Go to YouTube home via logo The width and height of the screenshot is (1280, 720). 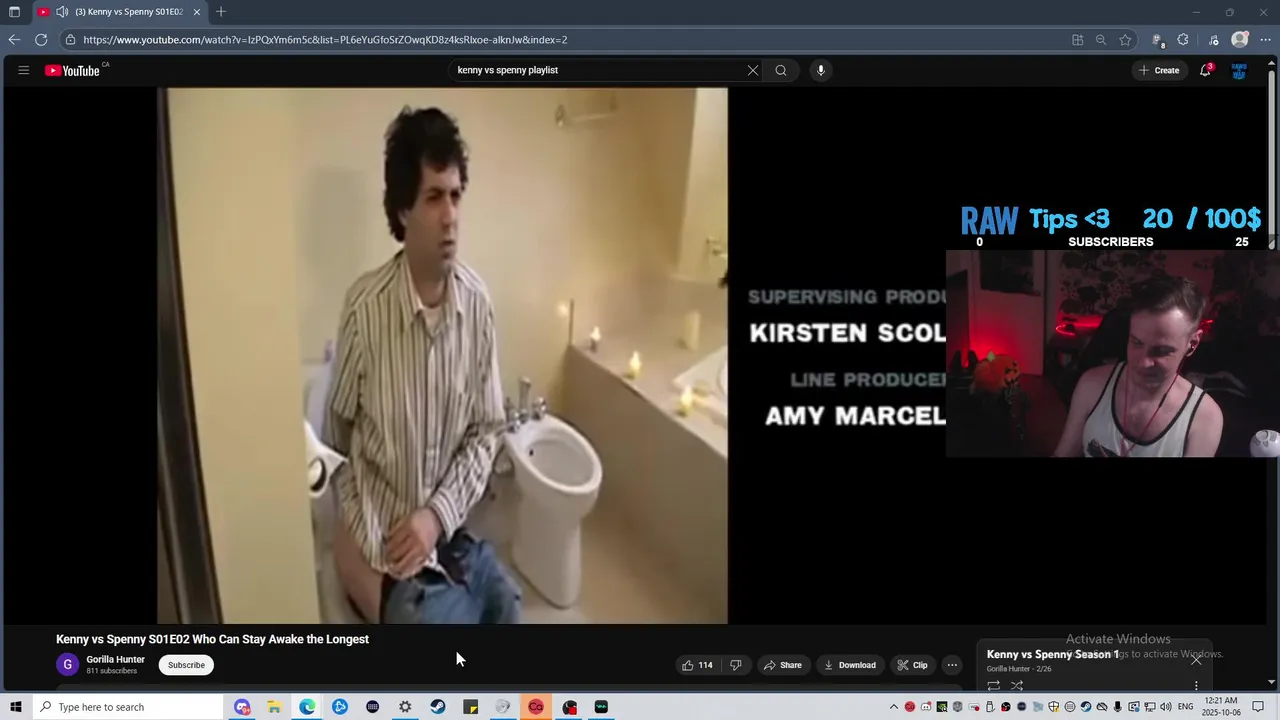click(73, 71)
